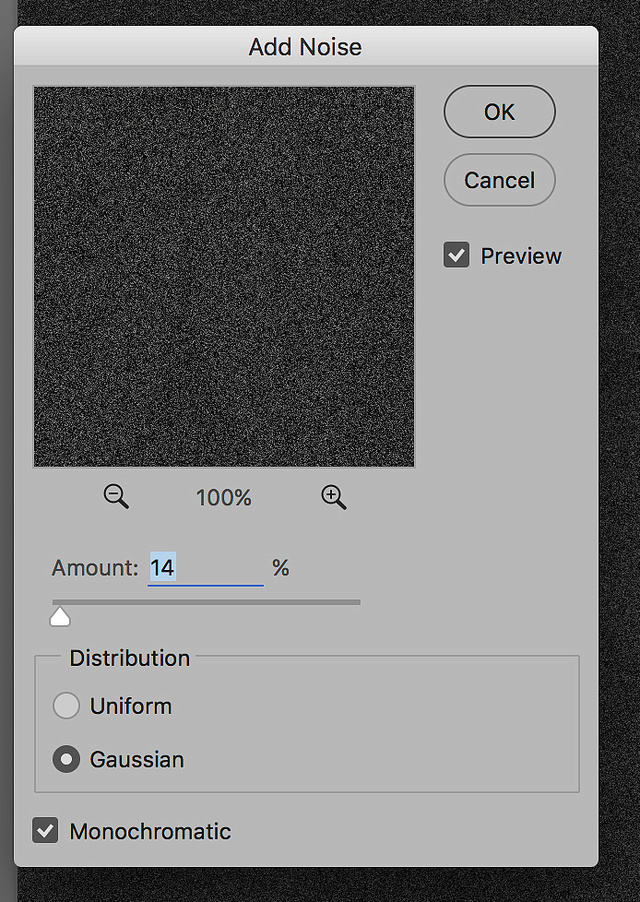Toggle the Preview checkbox

click(456, 255)
